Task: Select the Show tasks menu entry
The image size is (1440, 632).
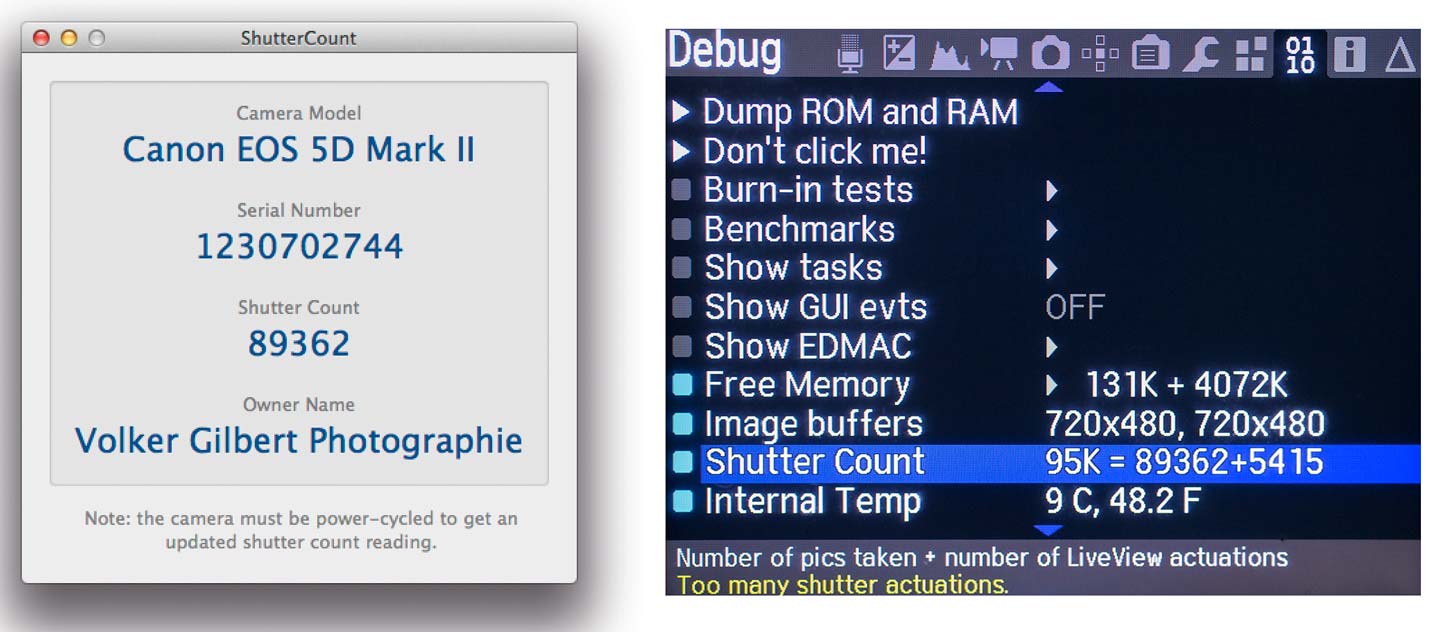Action: point(793,268)
